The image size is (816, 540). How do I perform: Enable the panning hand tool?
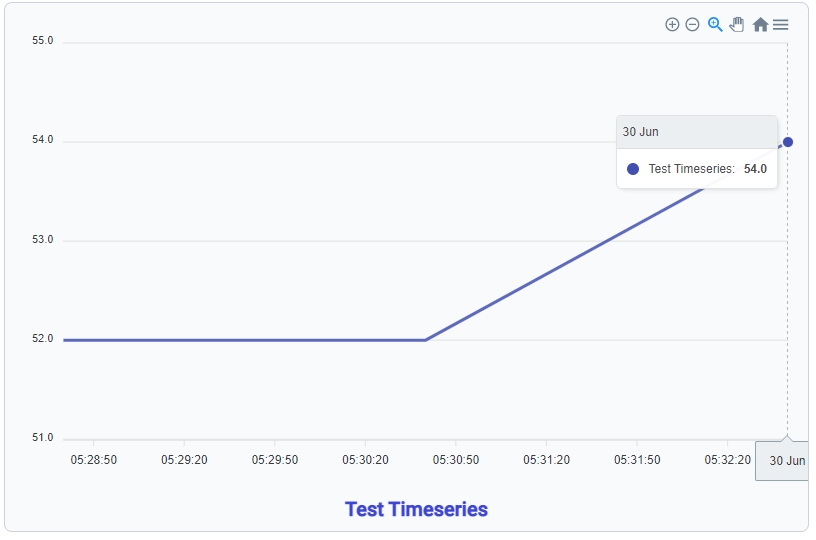tap(737, 25)
